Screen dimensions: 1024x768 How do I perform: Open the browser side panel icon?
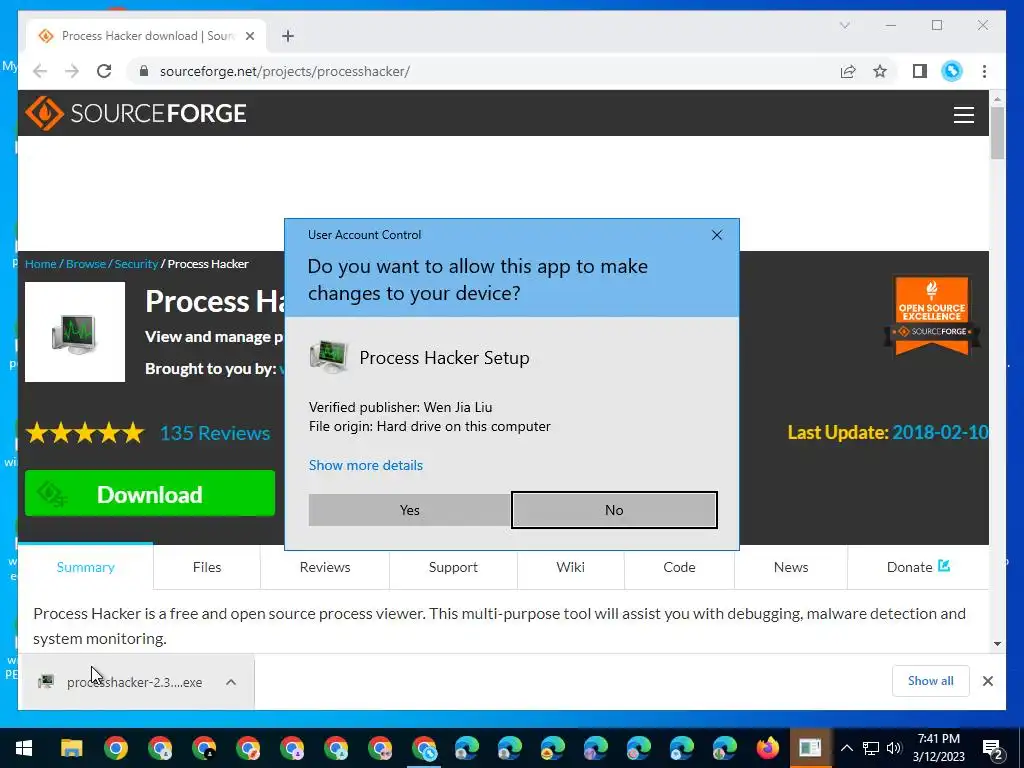(x=920, y=71)
